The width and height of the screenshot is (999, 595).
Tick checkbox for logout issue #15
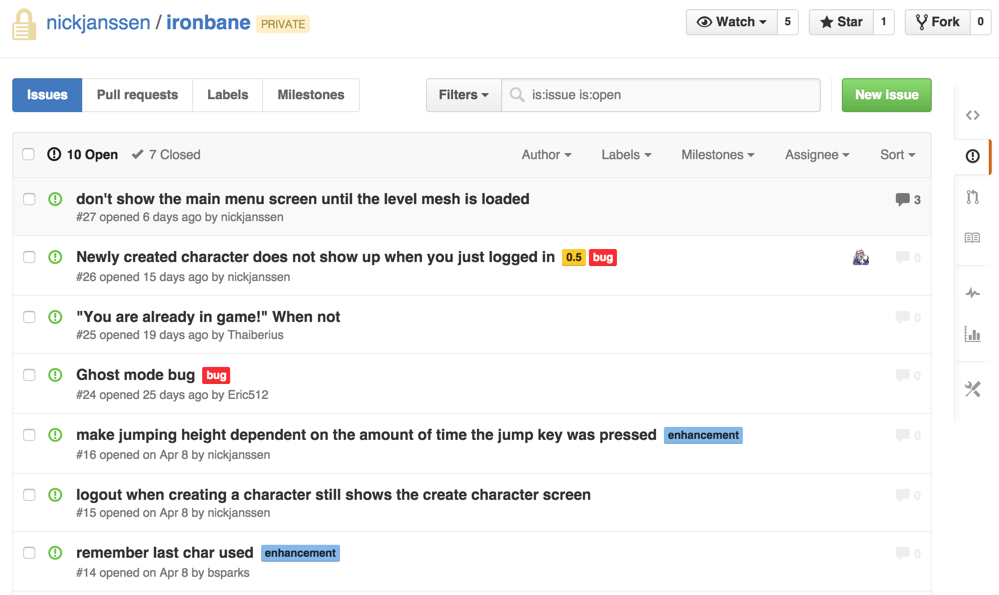click(29, 494)
